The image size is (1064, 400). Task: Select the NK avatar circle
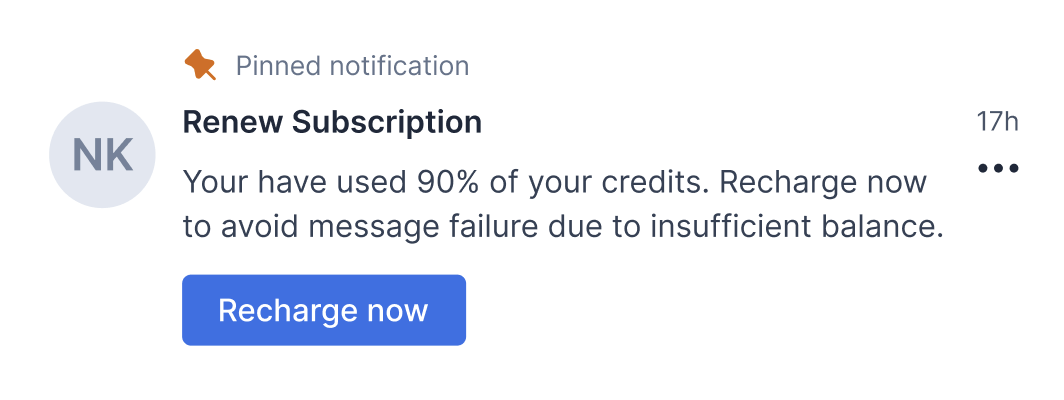click(x=102, y=155)
